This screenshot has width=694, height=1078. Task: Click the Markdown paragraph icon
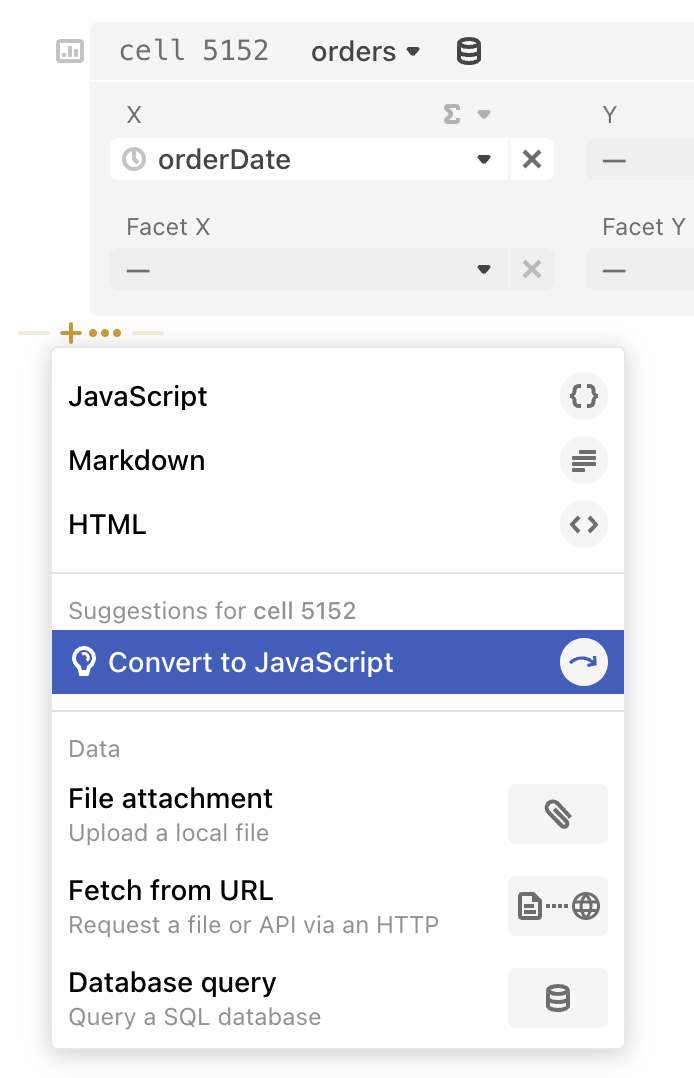click(583, 460)
